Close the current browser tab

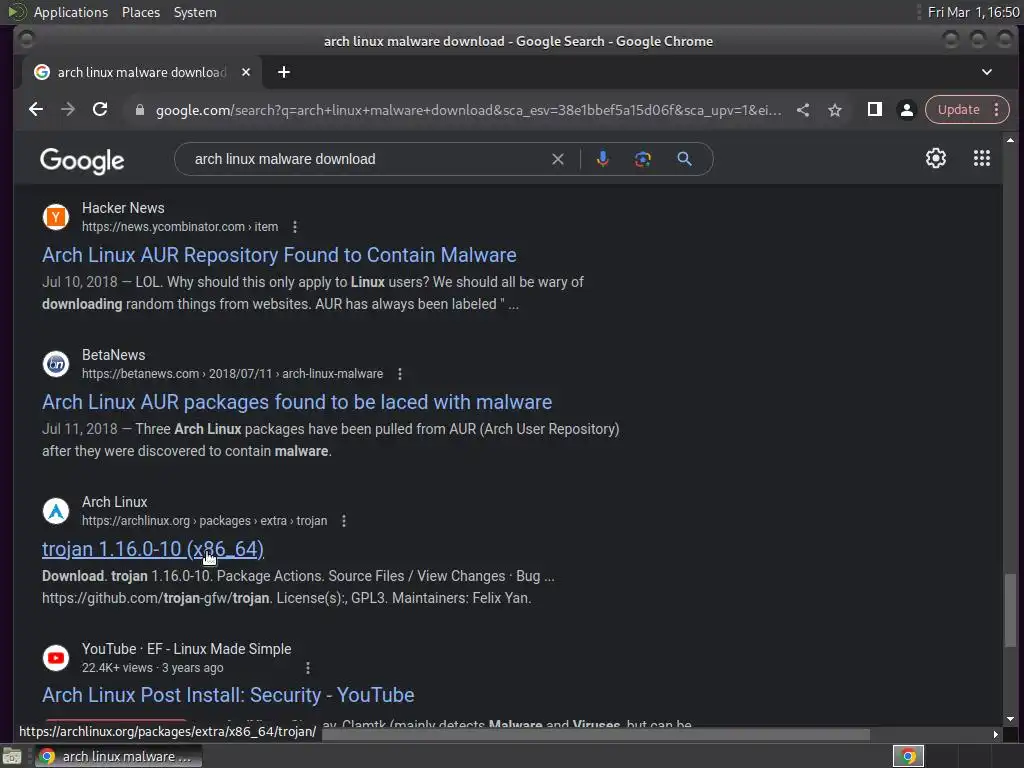click(x=246, y=72)
